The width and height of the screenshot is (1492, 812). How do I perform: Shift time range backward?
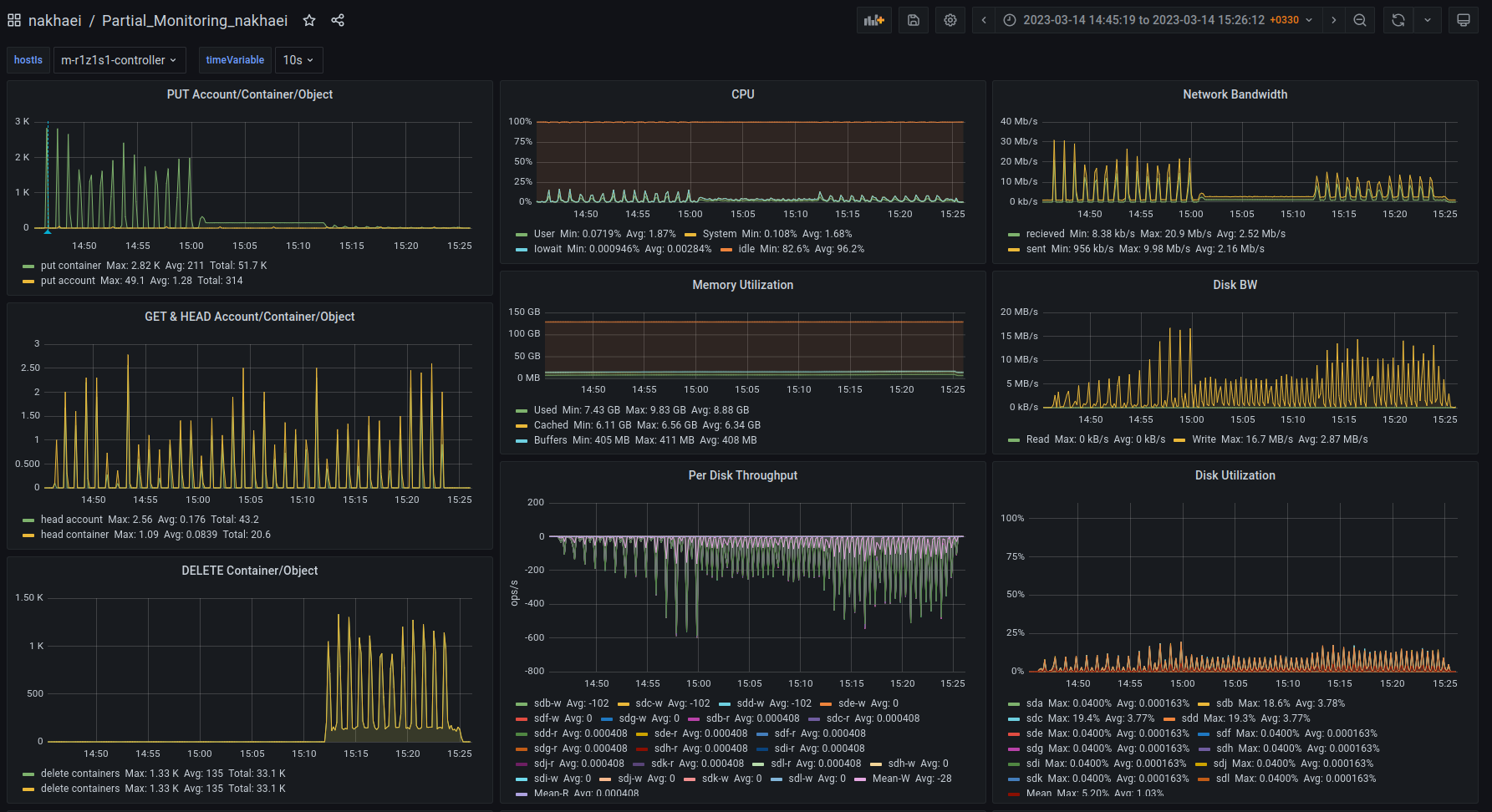tap(984, 20)
